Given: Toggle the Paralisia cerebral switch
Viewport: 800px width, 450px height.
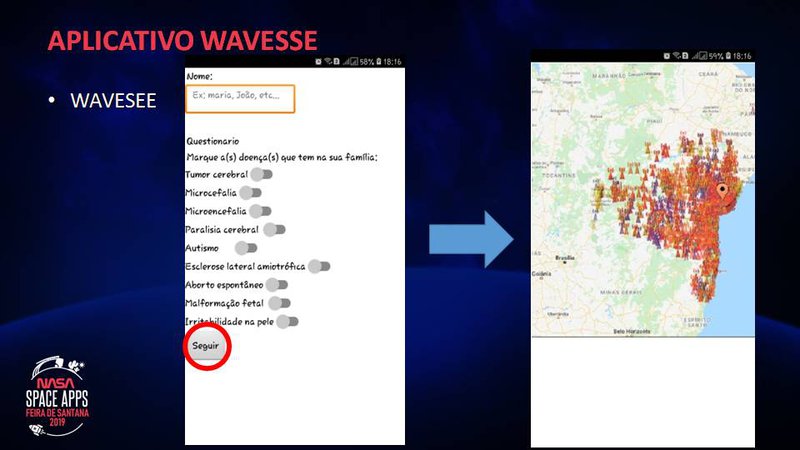Looking at the screenshot, I should [273, 230].
